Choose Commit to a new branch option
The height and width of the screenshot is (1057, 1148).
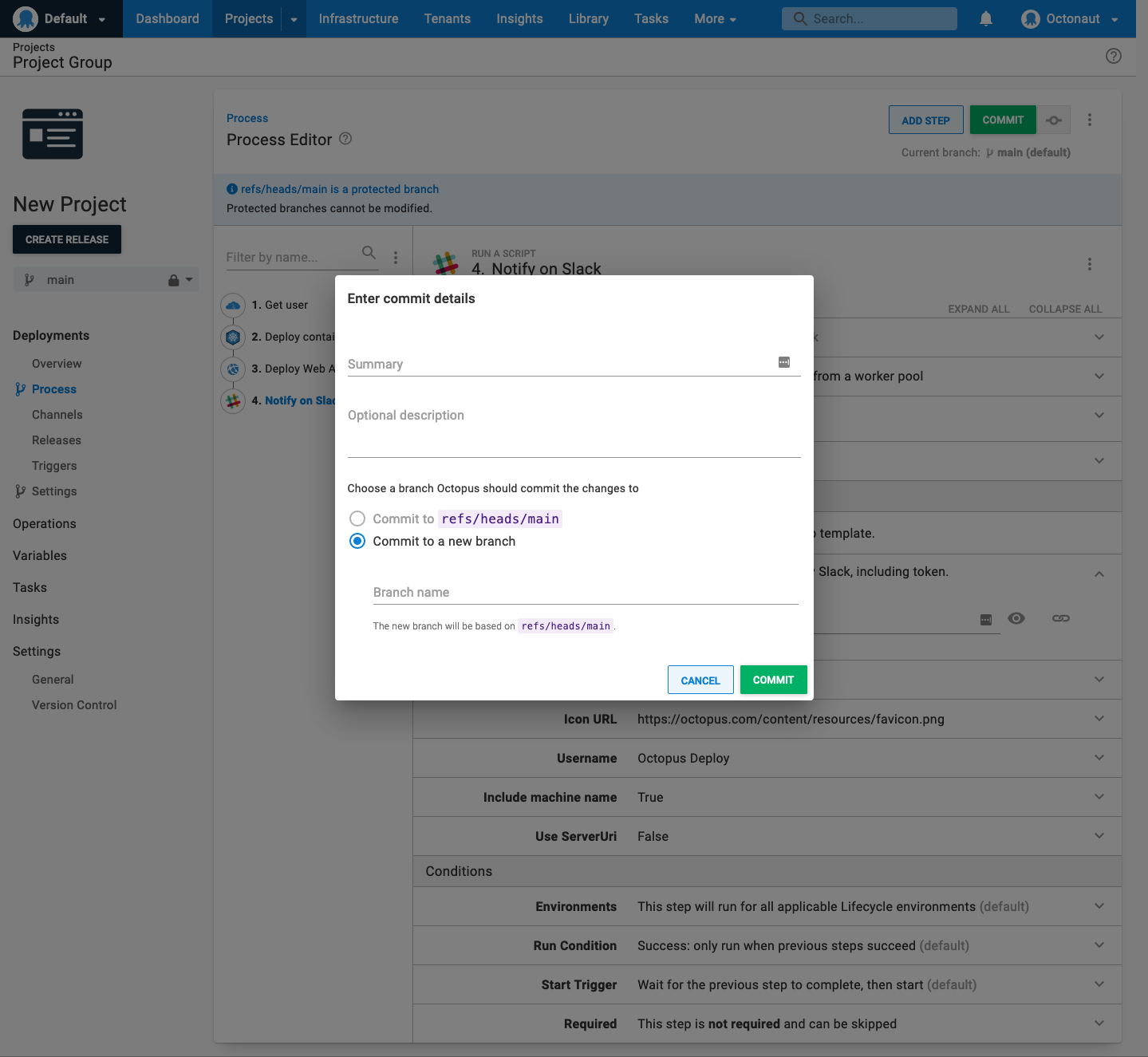tap(357, 541)
